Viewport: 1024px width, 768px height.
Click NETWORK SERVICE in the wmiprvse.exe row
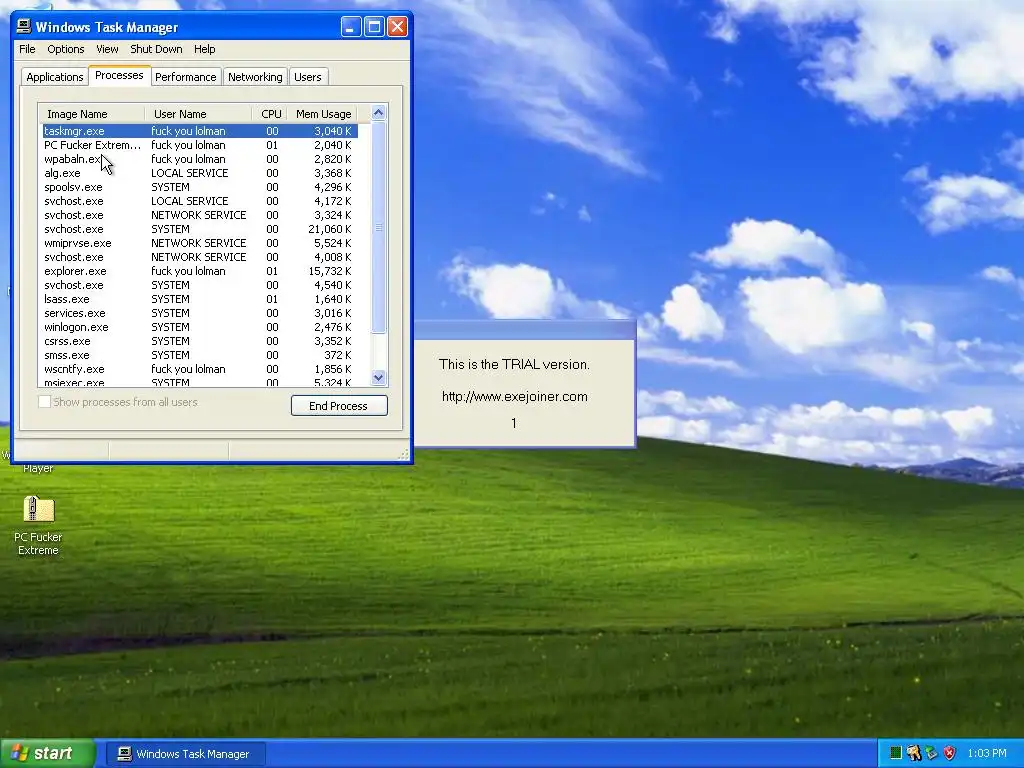click(199, 243)
